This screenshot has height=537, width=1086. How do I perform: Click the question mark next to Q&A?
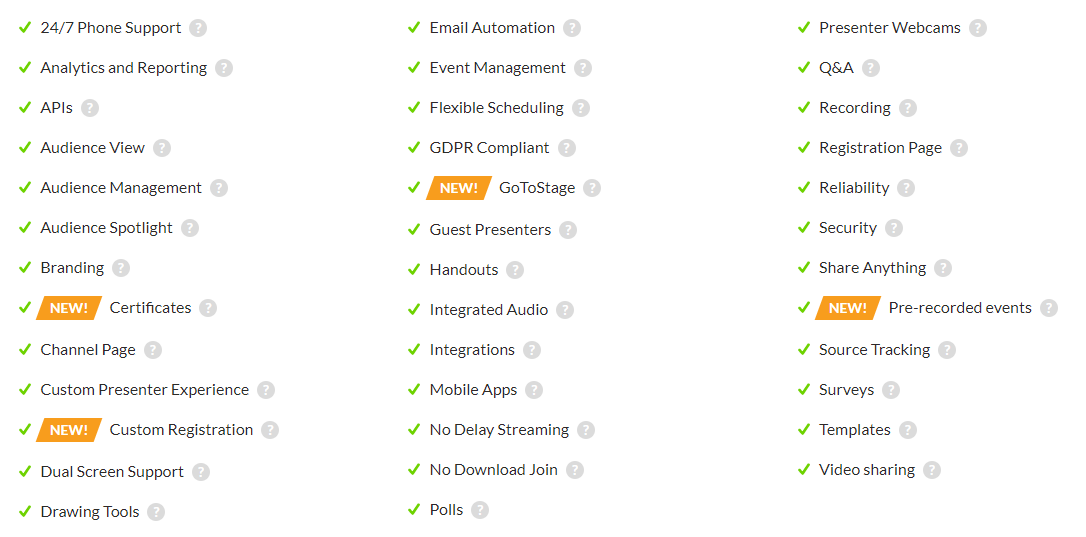coord(871,68)
